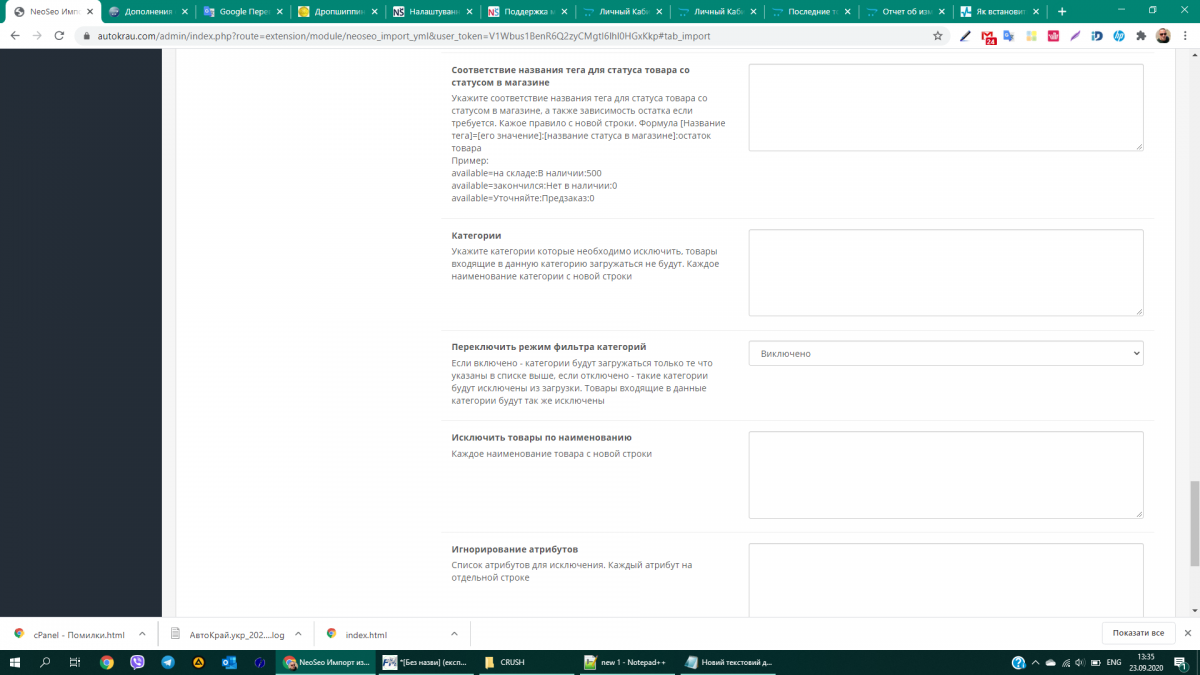Go back using the browser back arrow
The image size is (1200, 675).
pos(14,35)
